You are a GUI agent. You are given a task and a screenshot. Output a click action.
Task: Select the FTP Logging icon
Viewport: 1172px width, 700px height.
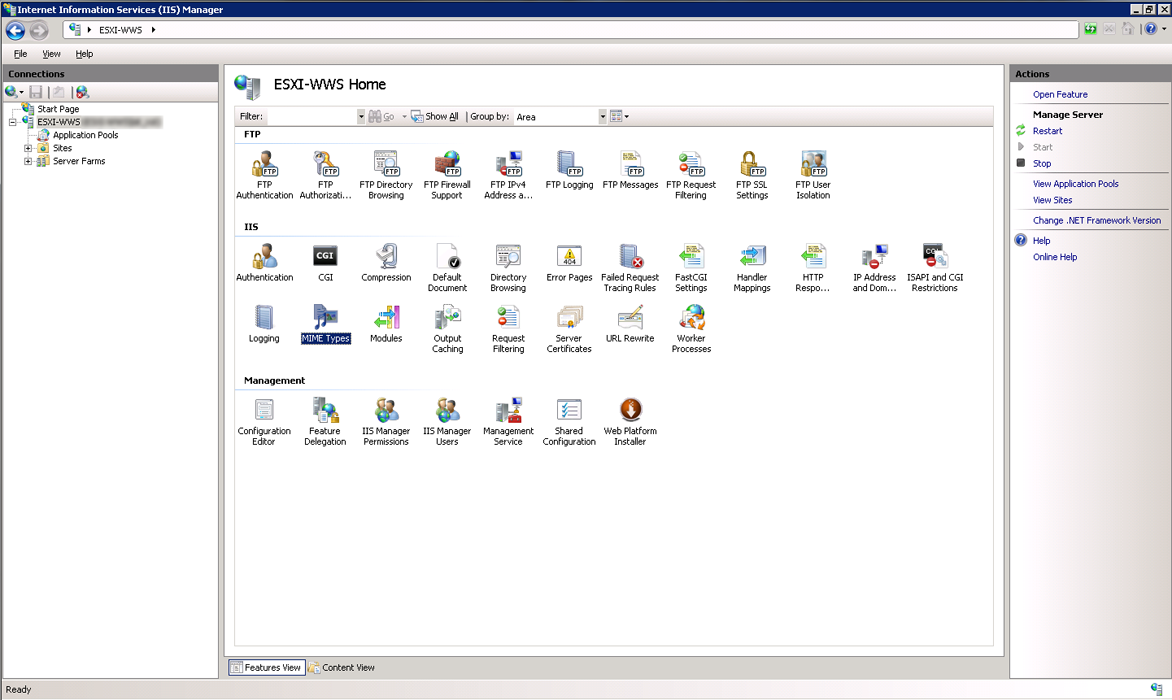pos(569,170)
